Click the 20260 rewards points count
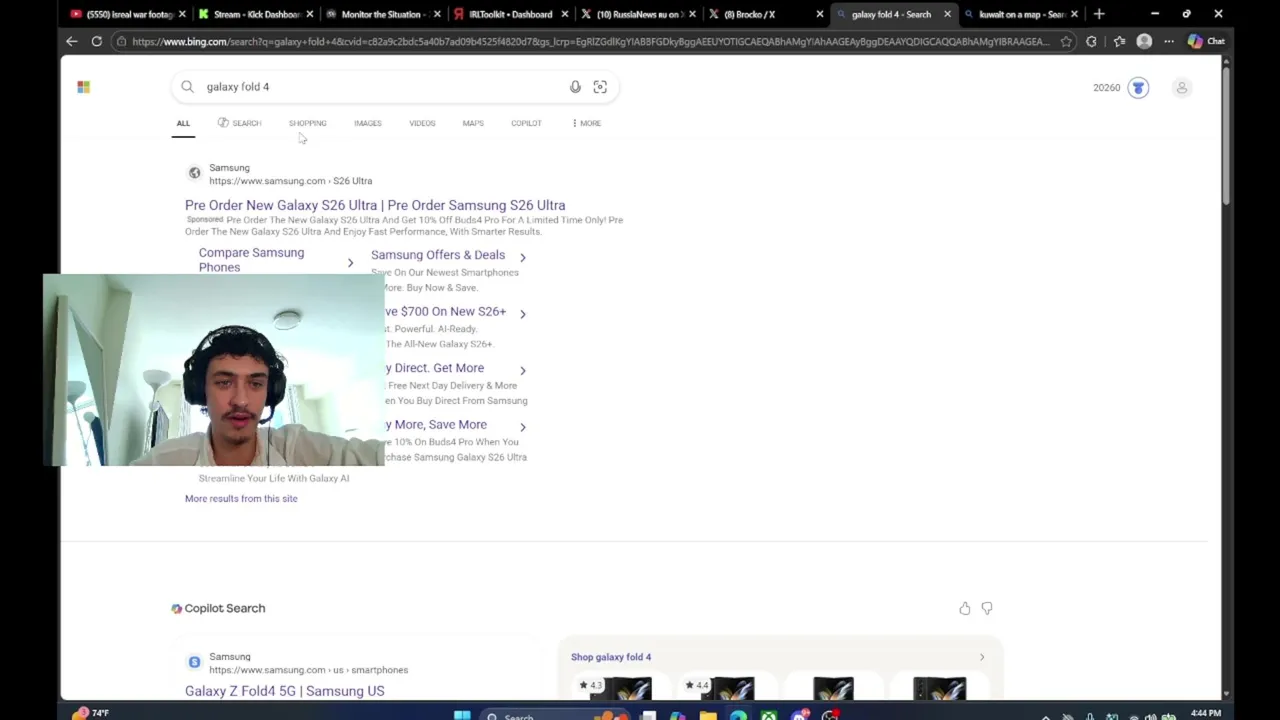The width and height of the screenshot is (1280, 720). pos(1107,87)
